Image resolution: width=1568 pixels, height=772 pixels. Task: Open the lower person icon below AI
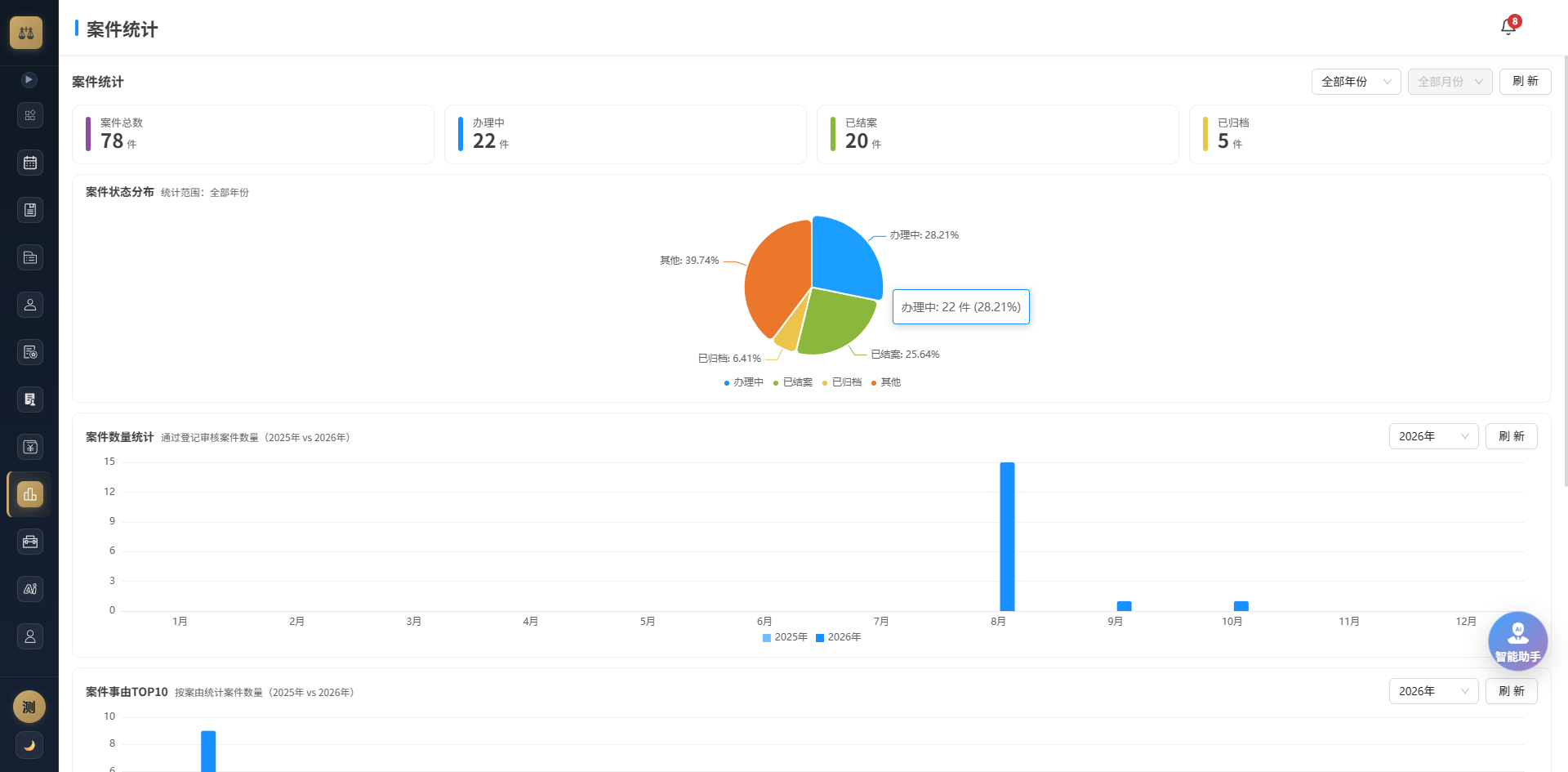pyautogui.click(x=30, y=636)
